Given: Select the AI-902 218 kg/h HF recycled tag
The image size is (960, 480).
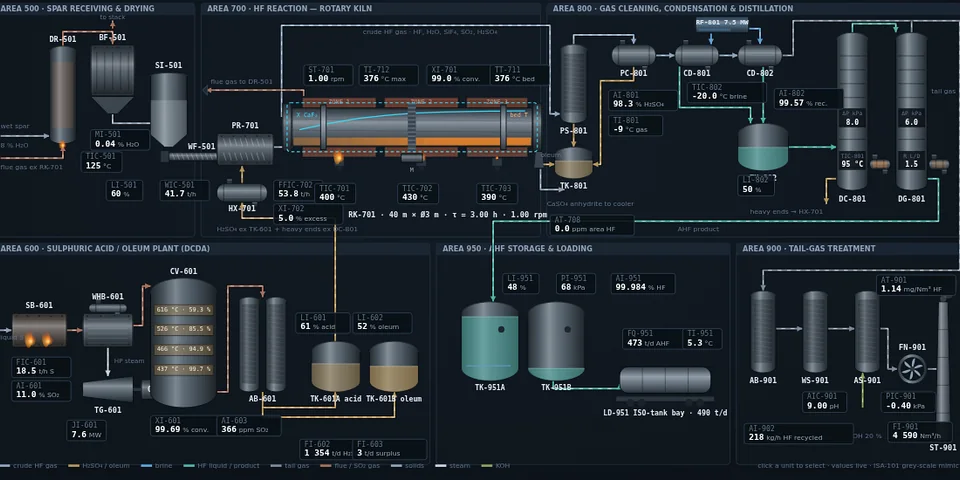Looking at the screenshot, I should pyautogui.click(x=799, y=433).
